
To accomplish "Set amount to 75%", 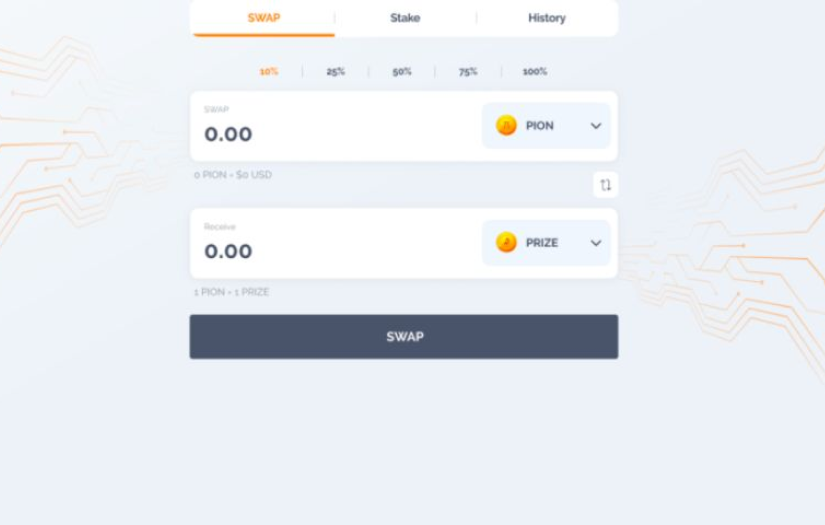I will click(x=468, y=72).
